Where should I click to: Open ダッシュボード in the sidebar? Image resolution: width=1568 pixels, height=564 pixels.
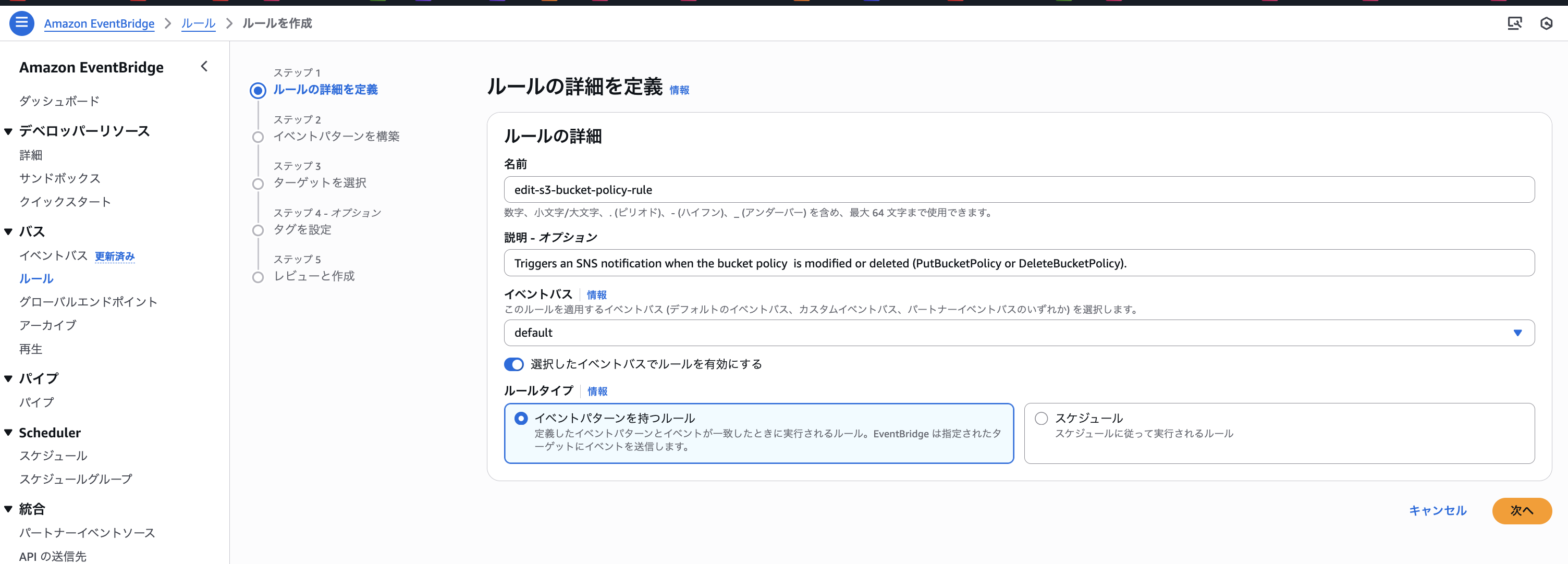[59, 101]
